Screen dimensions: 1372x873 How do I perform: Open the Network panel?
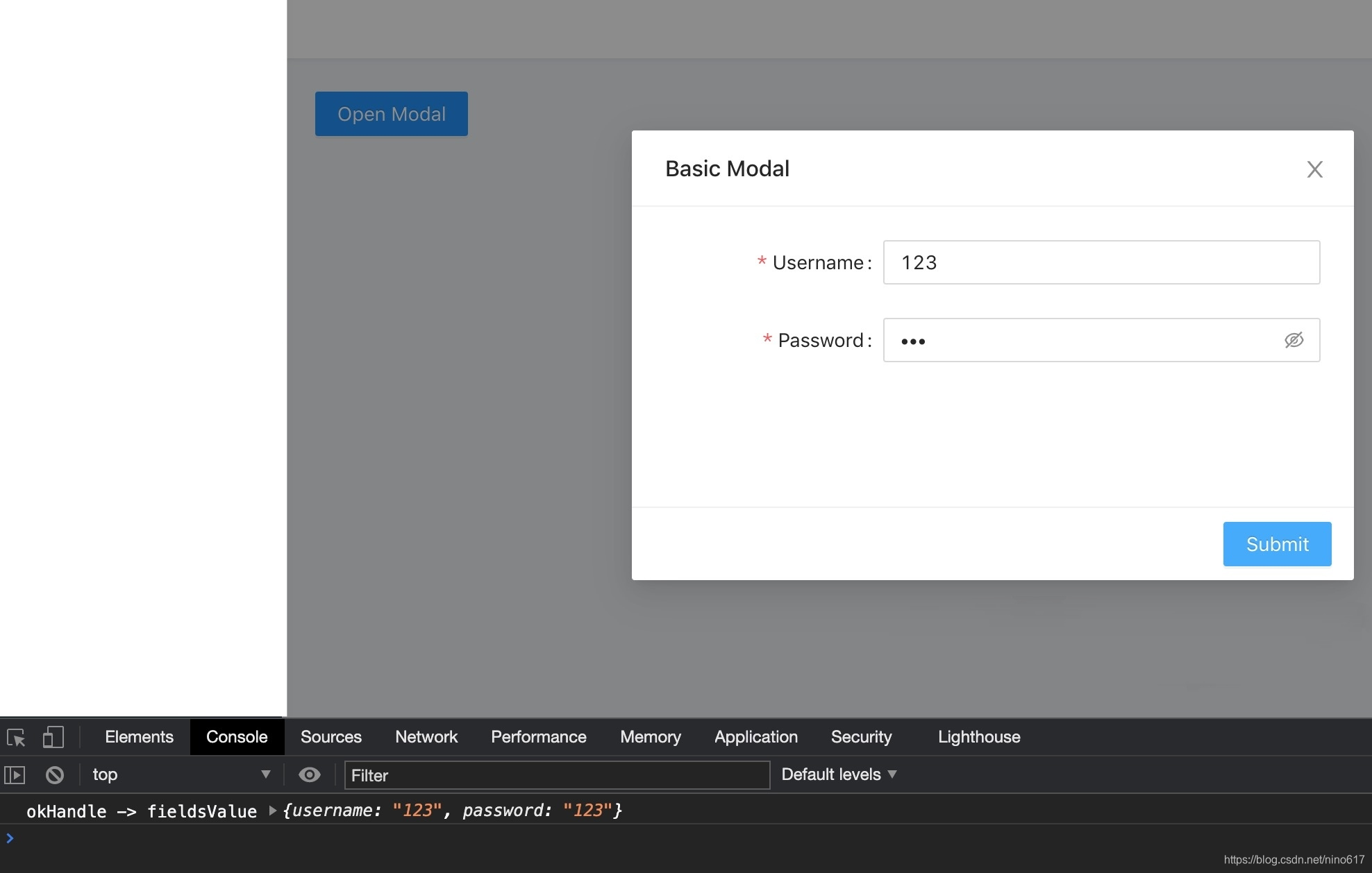tap(426, 737)
